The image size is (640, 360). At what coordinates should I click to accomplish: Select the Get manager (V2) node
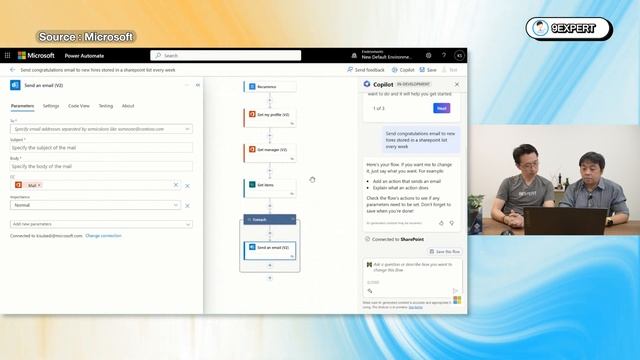pos(270,153)
